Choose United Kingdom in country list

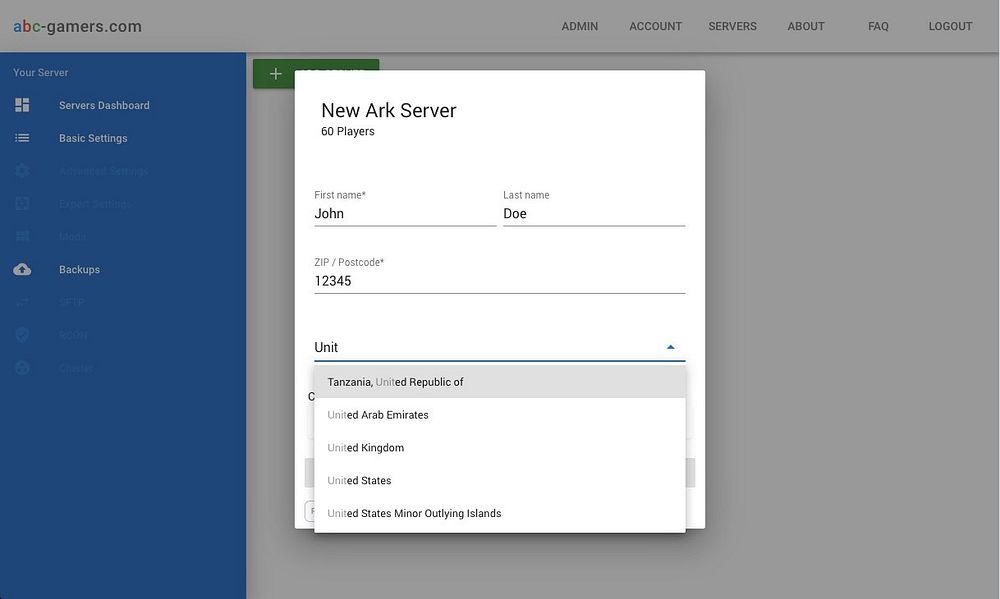[x=499, y=448]
